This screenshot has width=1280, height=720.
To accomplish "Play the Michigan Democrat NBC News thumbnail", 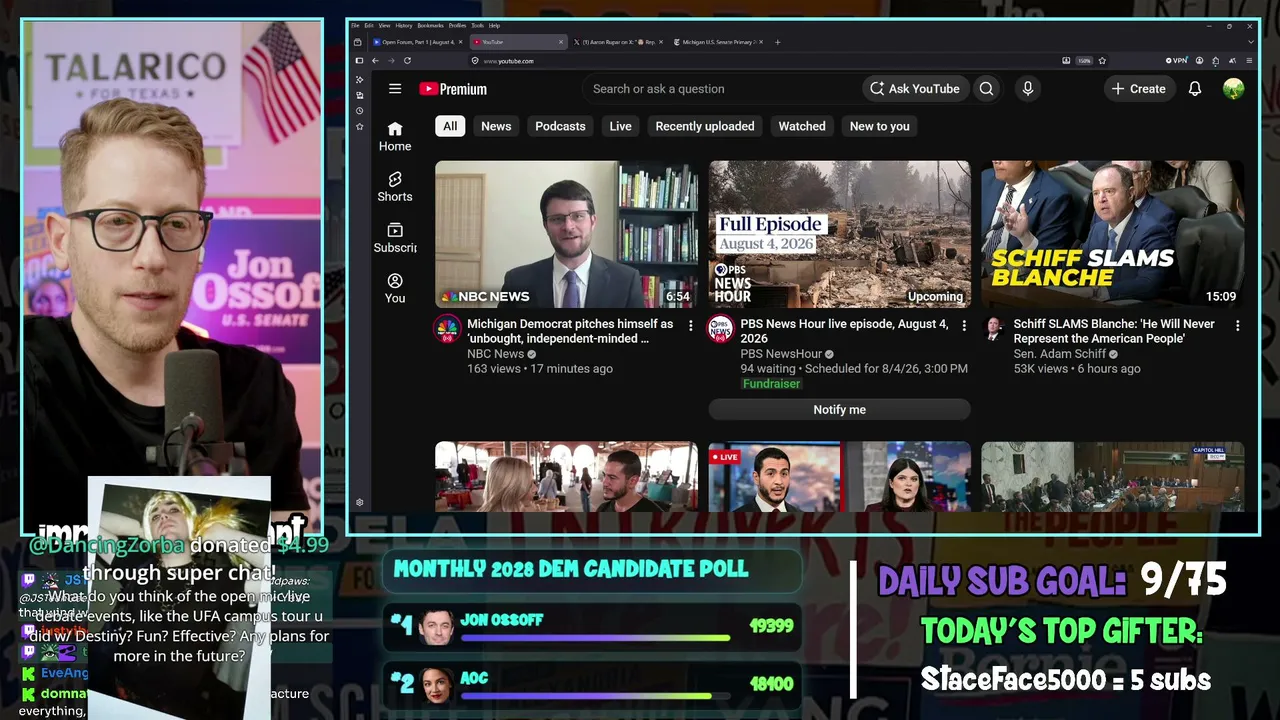I will click(566, 234).
